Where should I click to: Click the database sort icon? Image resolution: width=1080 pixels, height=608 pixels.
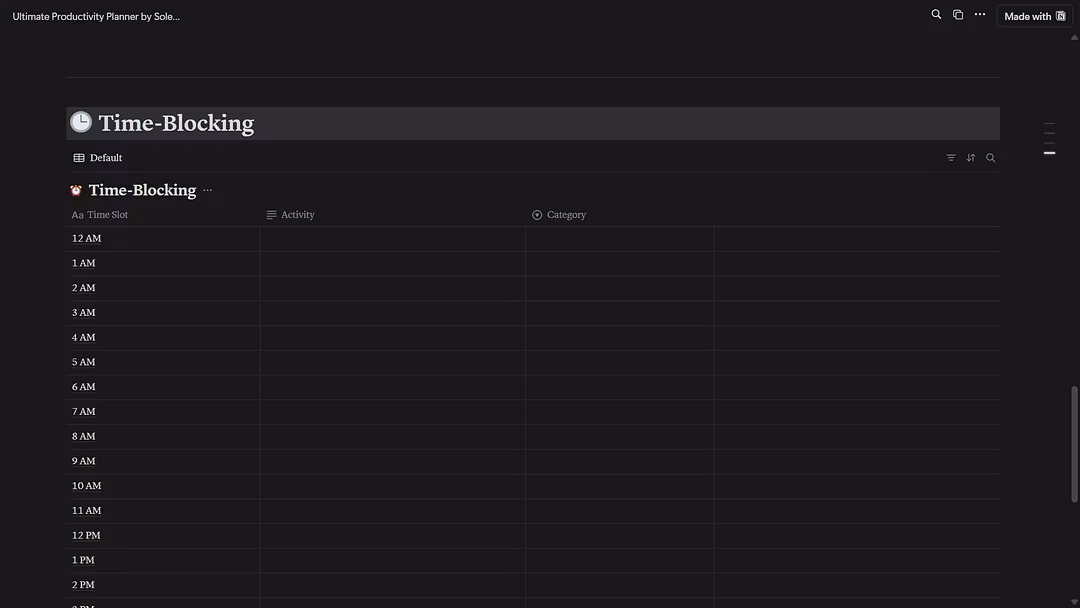point(970,158)
